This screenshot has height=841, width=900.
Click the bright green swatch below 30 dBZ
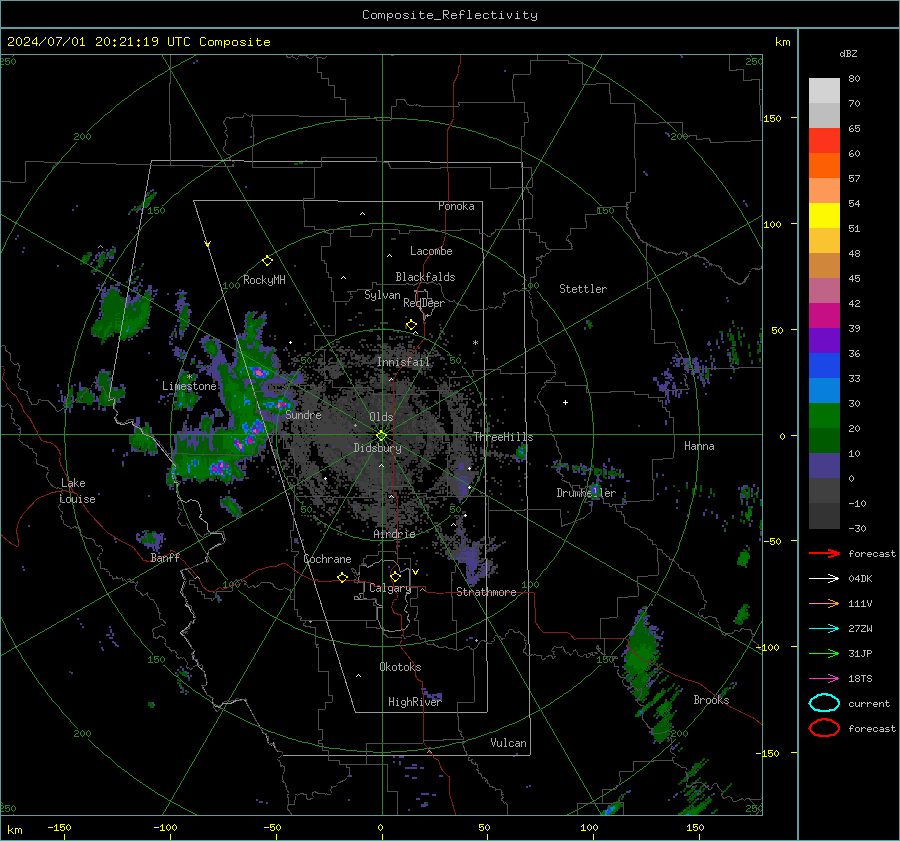tap(824, 416)
